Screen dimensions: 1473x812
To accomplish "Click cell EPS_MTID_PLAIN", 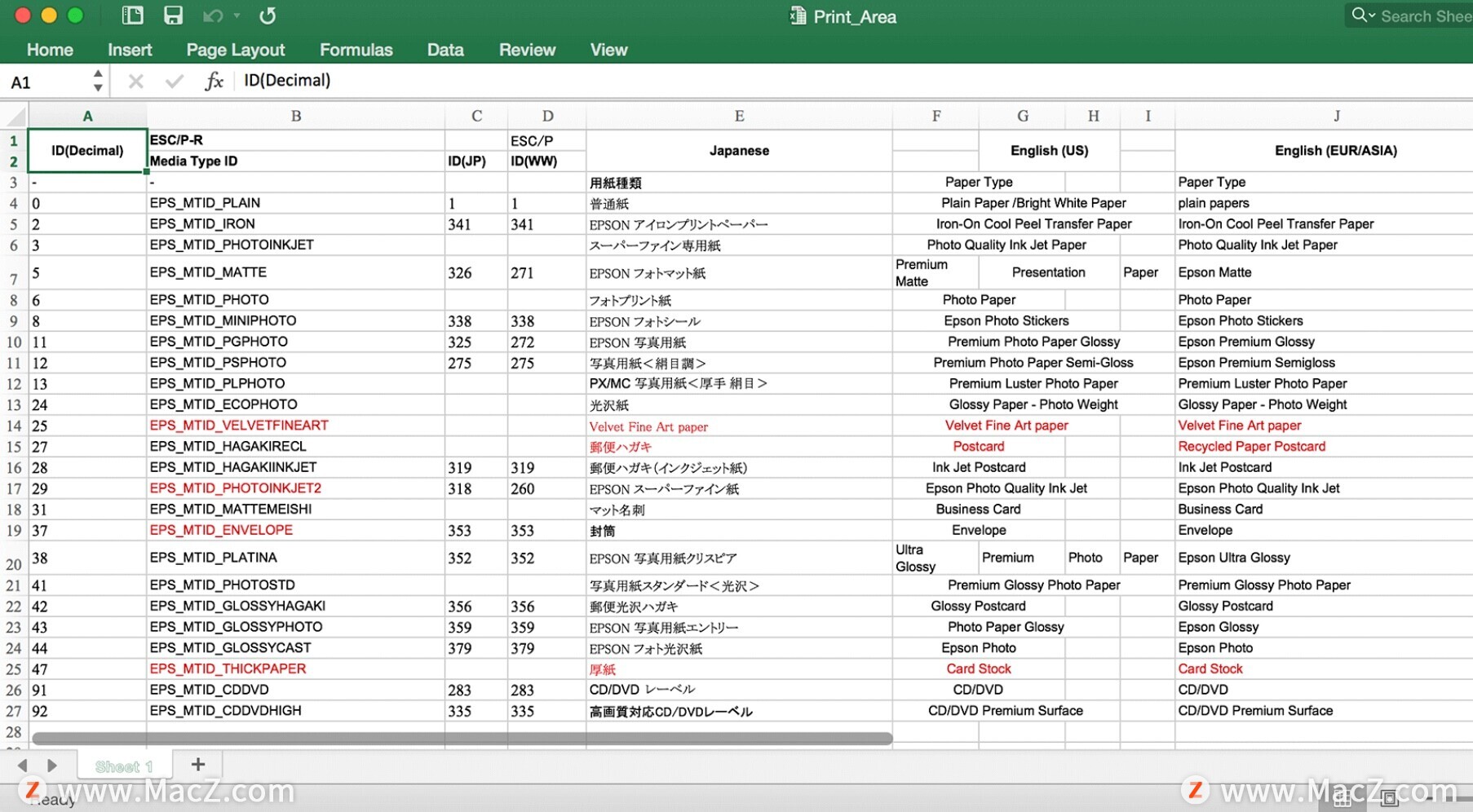I will (x=296, y=203).
